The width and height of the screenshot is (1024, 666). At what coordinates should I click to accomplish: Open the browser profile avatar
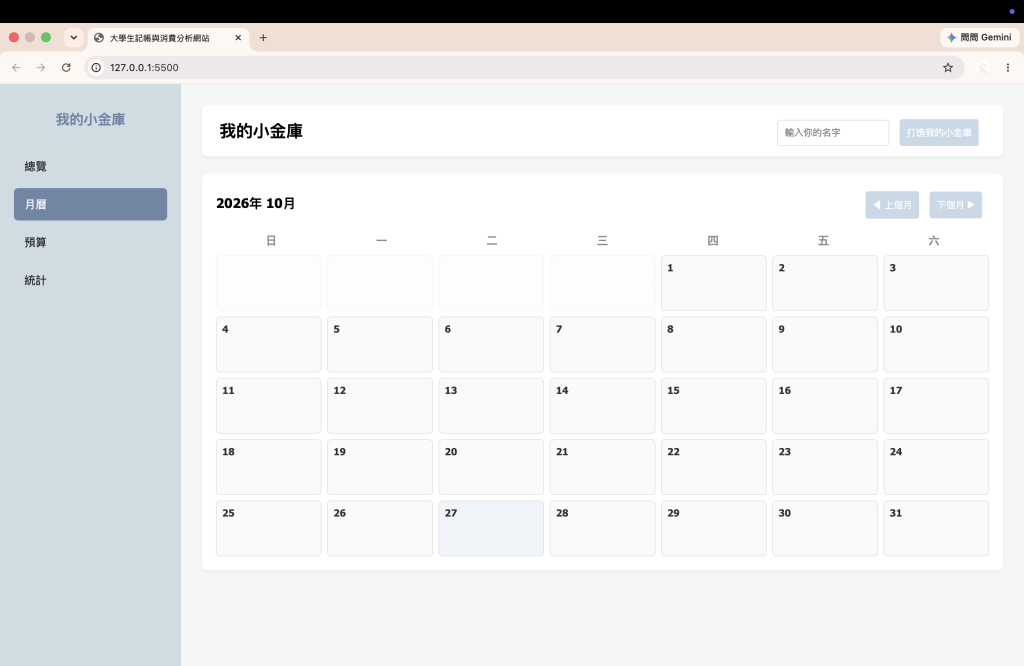tap(982, 67)
